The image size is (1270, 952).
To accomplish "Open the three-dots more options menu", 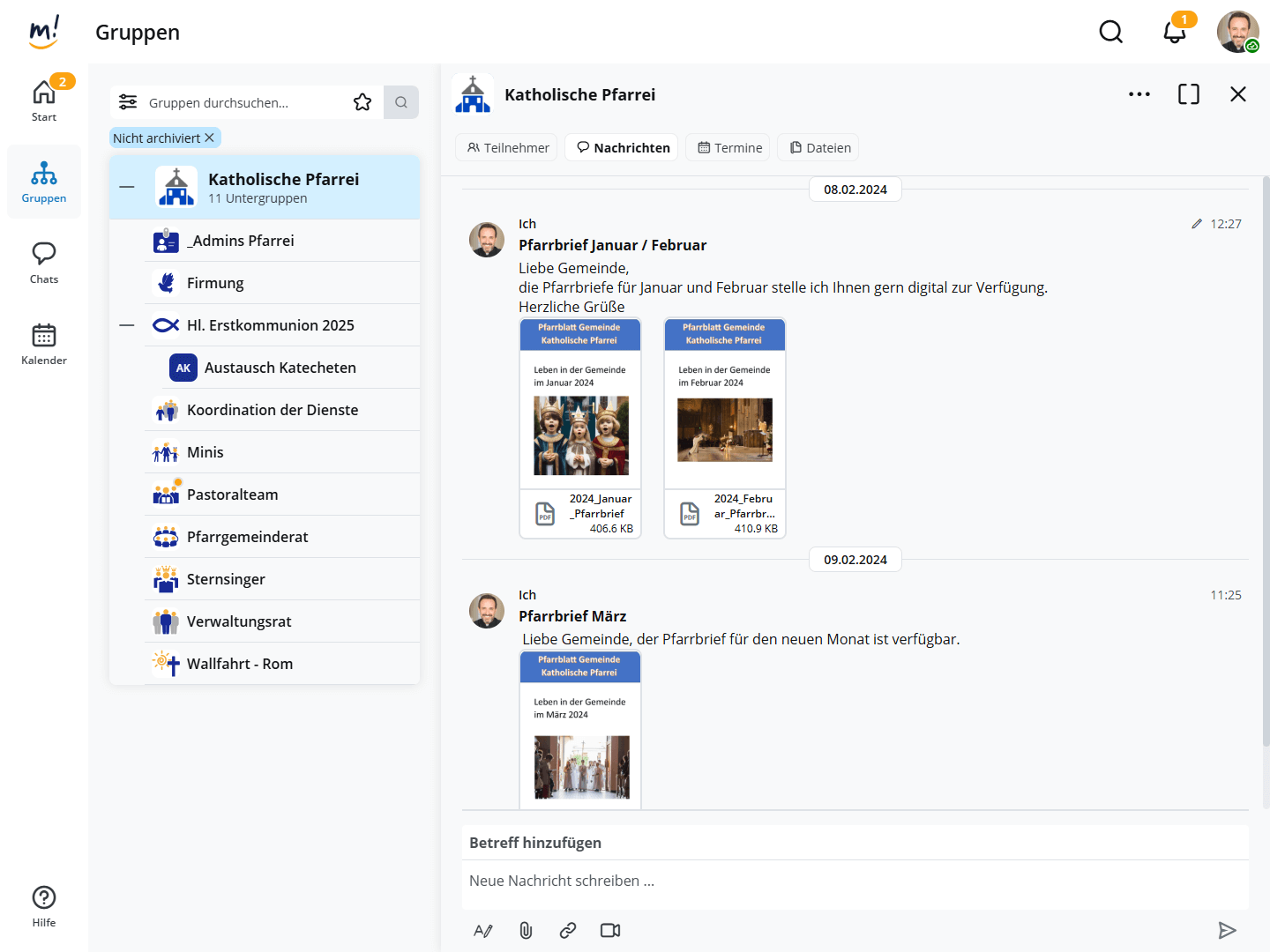I will point(1139,94).
